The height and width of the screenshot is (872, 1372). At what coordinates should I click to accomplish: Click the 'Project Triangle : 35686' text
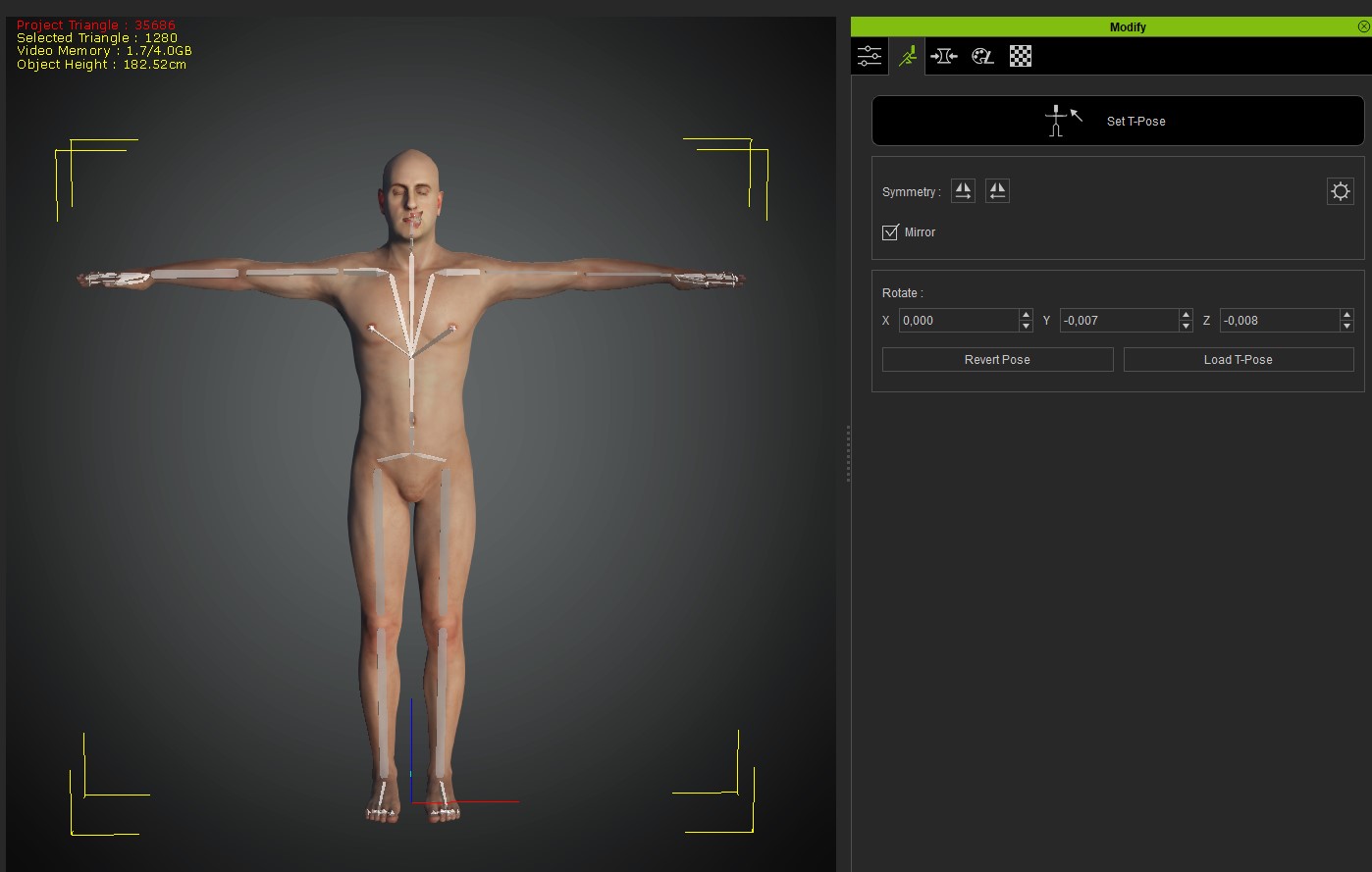[96, 25]
